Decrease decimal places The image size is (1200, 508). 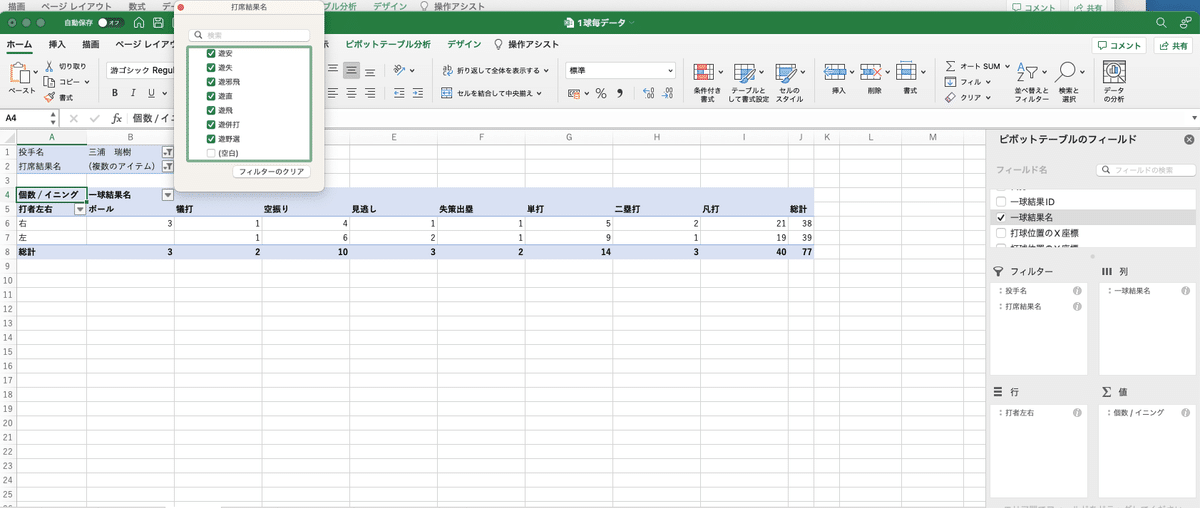point(669,93)
